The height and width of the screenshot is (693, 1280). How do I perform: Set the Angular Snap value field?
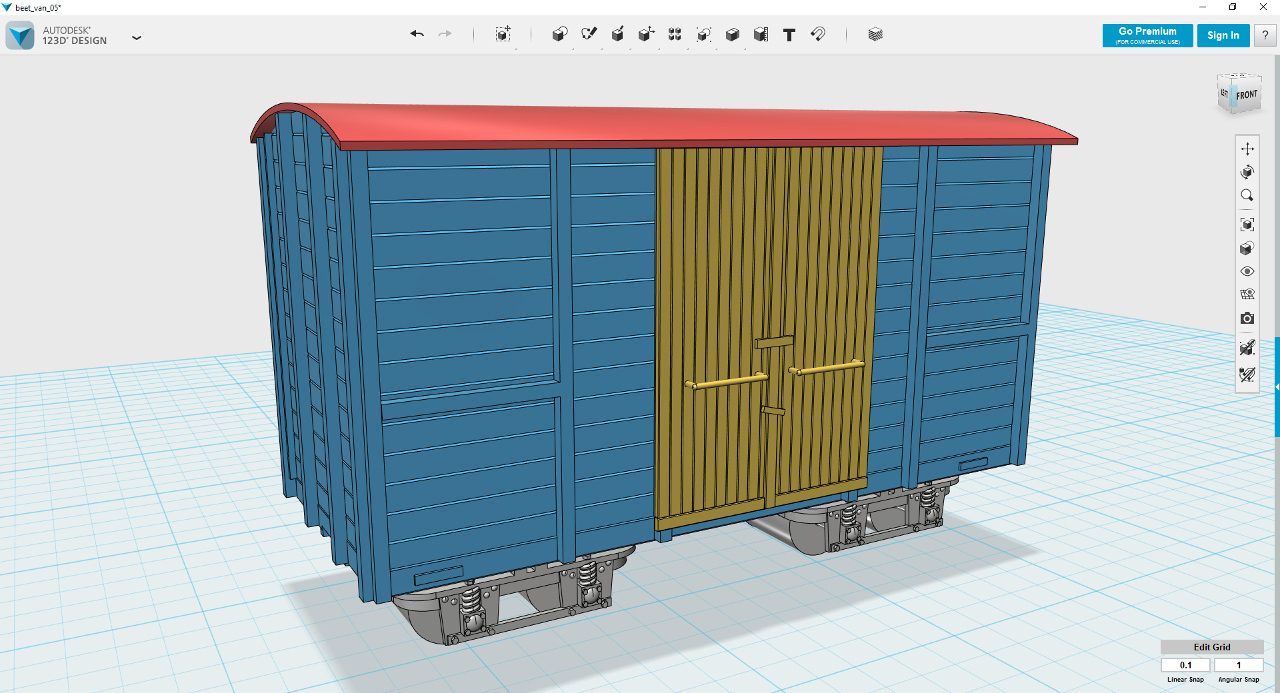pyautogui.click(x=1238, y=665)
